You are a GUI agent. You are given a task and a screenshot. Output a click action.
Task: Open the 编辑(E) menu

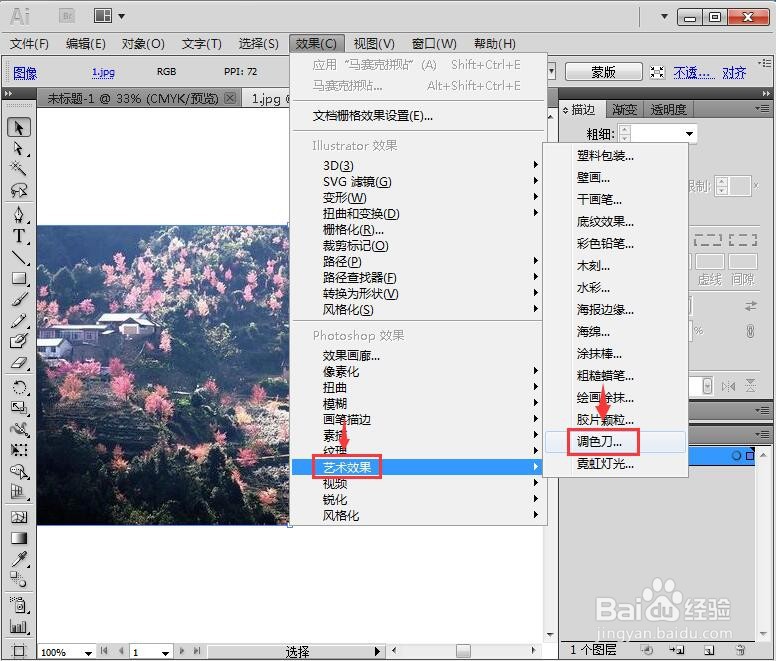coord(86,44)
